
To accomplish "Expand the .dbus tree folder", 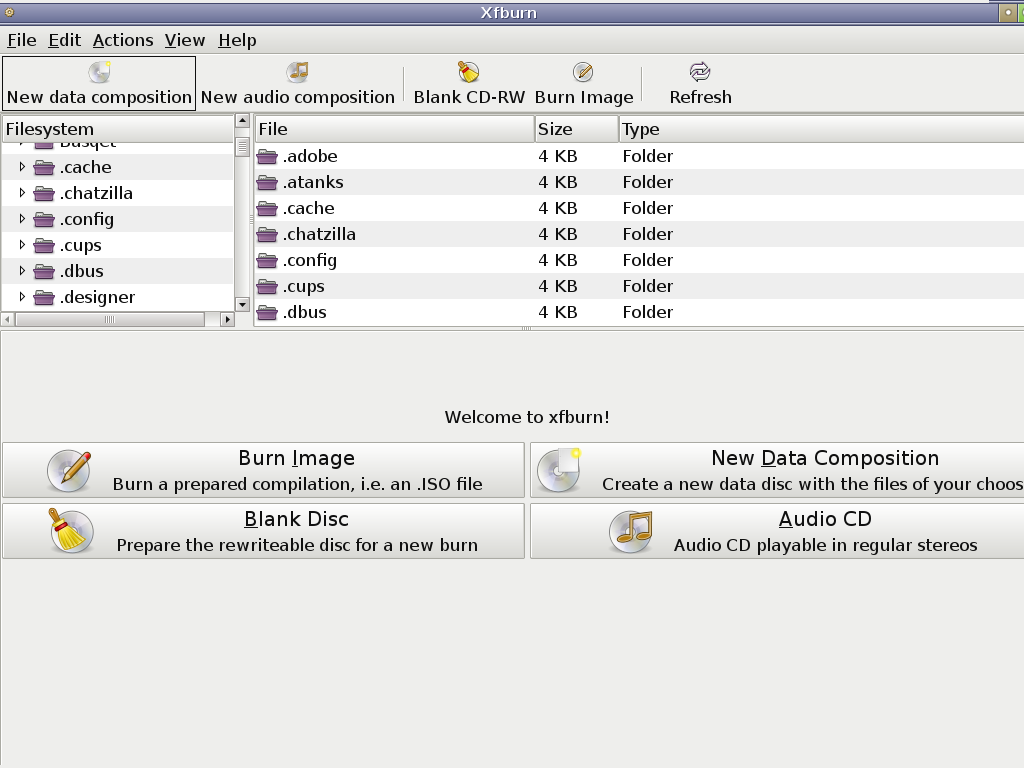I will click(x=22, y=270).
